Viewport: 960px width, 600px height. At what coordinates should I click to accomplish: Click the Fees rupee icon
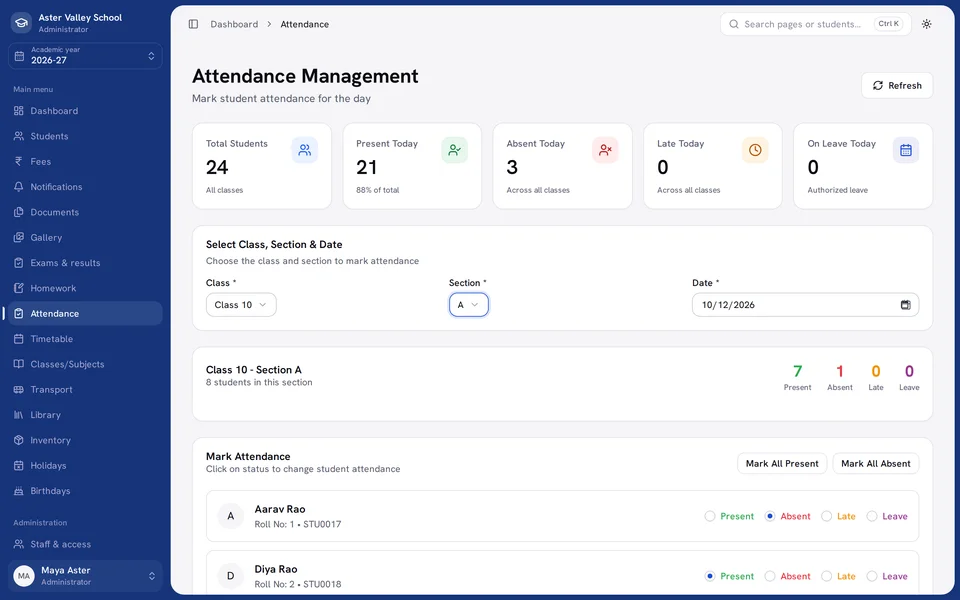click(19, 162)
